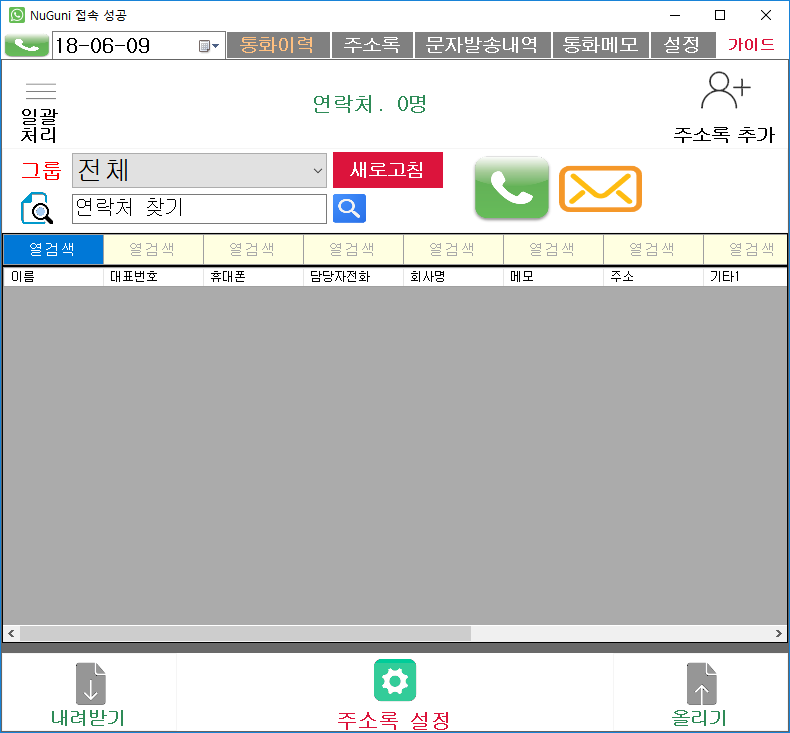Click the NuGuni app icon in title bar
Viewport: 790px width, 733px height.
pos(17,15)
